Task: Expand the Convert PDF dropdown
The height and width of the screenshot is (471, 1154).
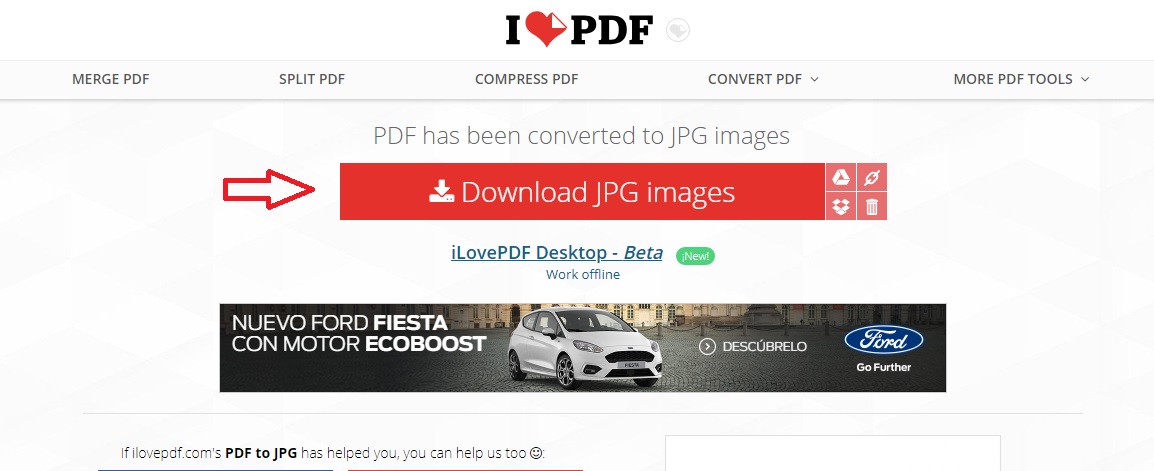Action: pos(763,79)
